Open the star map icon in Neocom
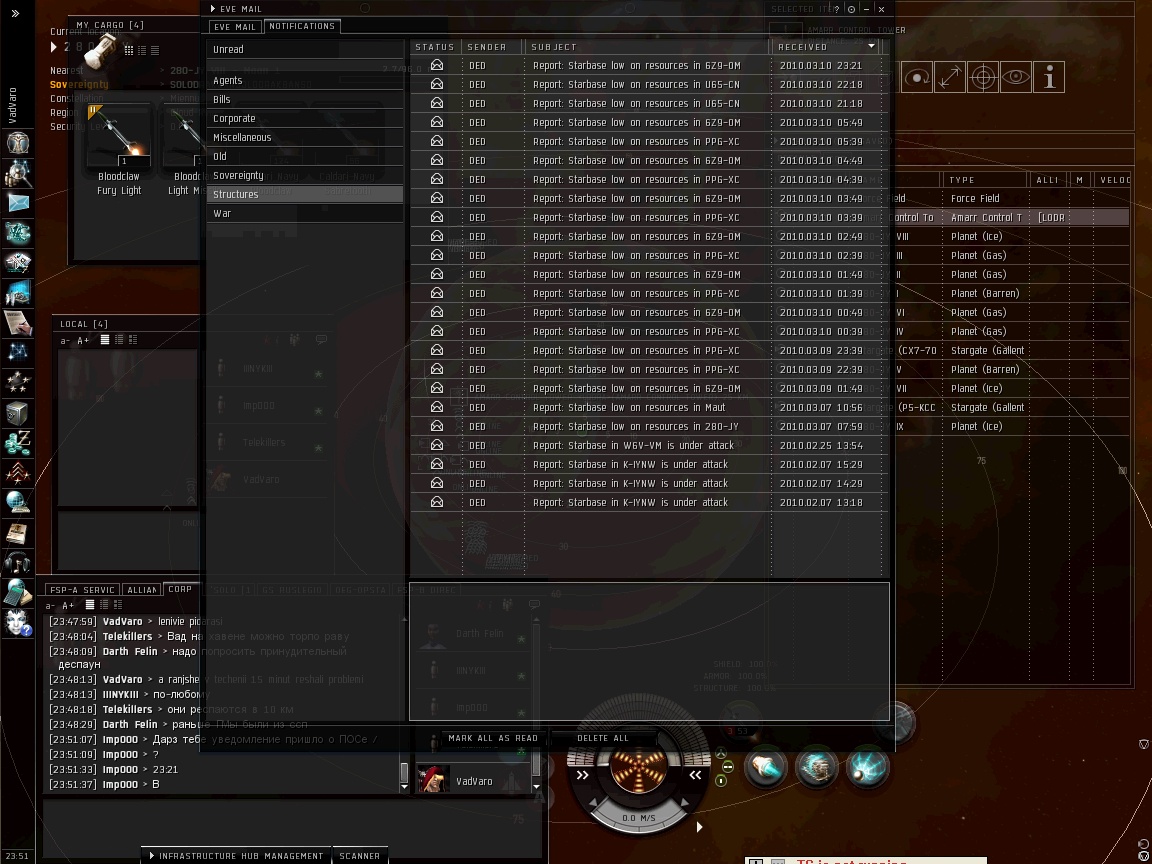This screenshot has width=1152, height=864. click(18, 353)
